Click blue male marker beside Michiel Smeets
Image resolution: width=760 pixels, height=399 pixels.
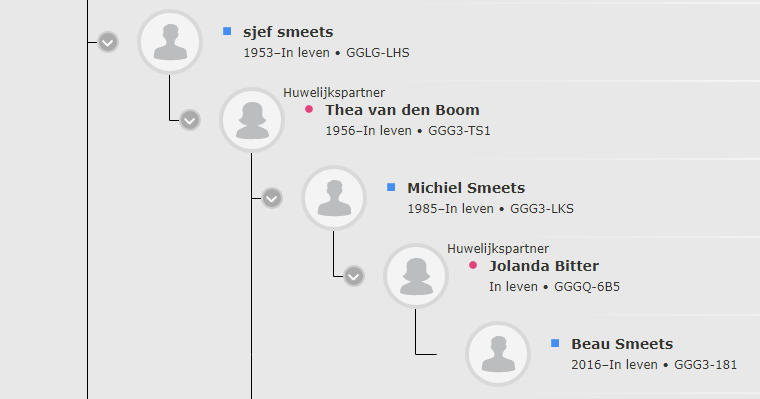(391, 188)
